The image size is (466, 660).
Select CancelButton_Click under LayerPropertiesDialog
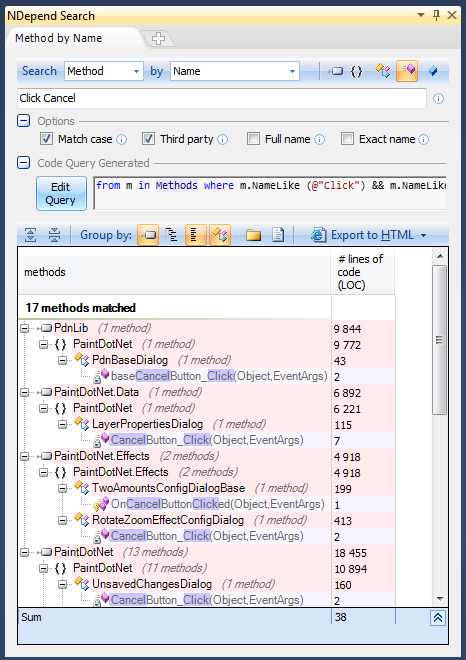pos(206,440)
